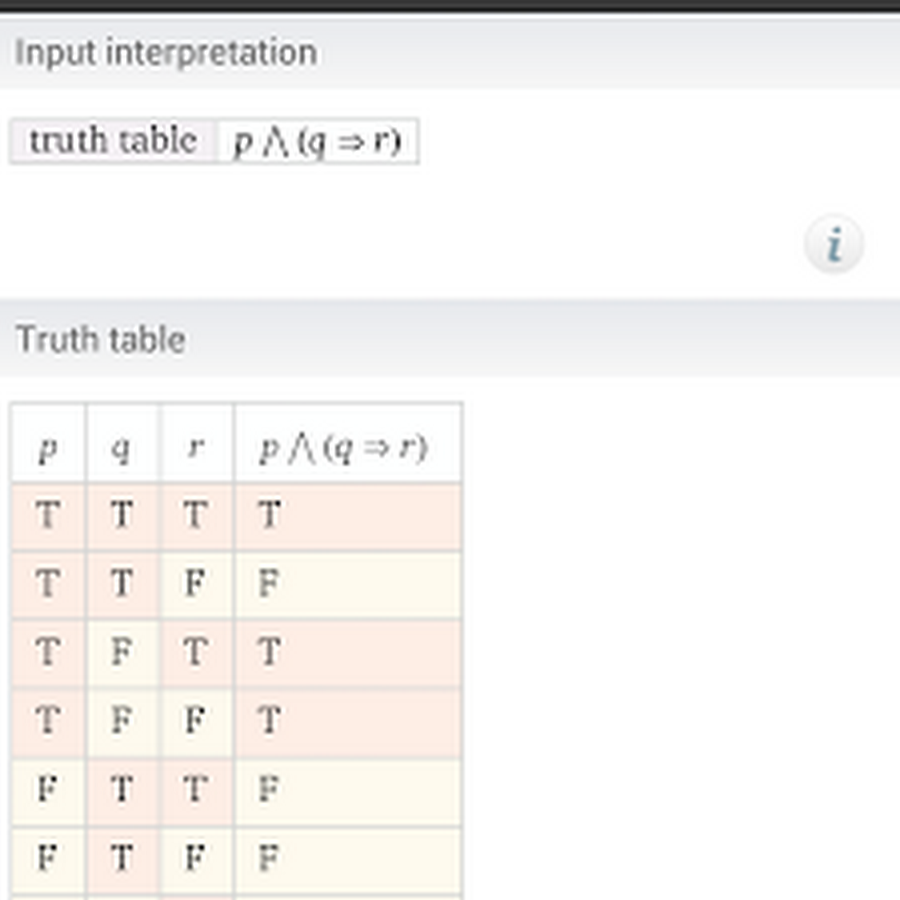This screenshot has width=900, height=900.
Task: Click the p ∧ (q ⇒ r) expression in input interpretation
Action: (x=317, y=141)
